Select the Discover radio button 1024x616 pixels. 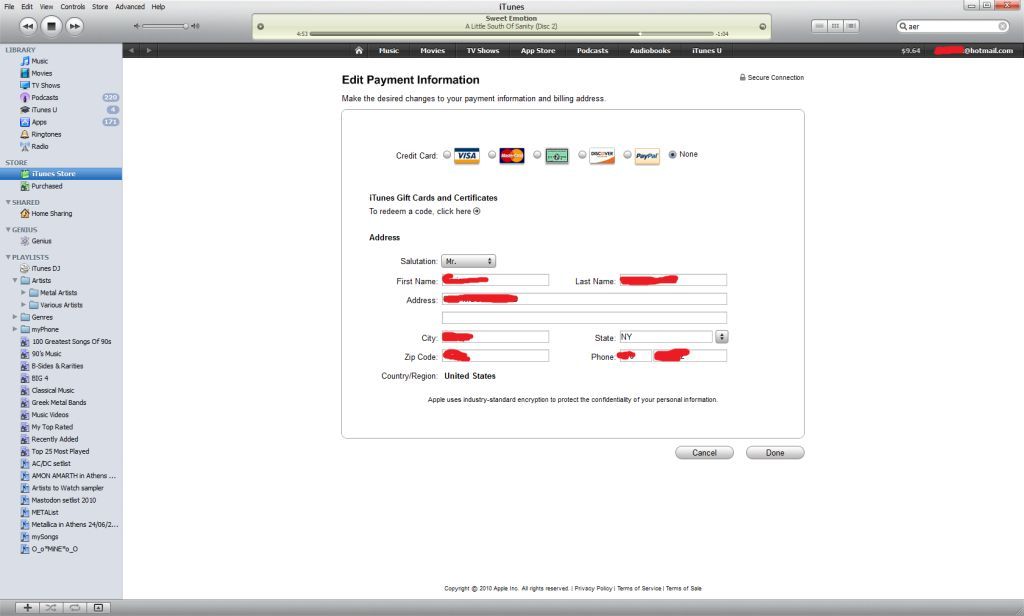click(x=582, y=155)
